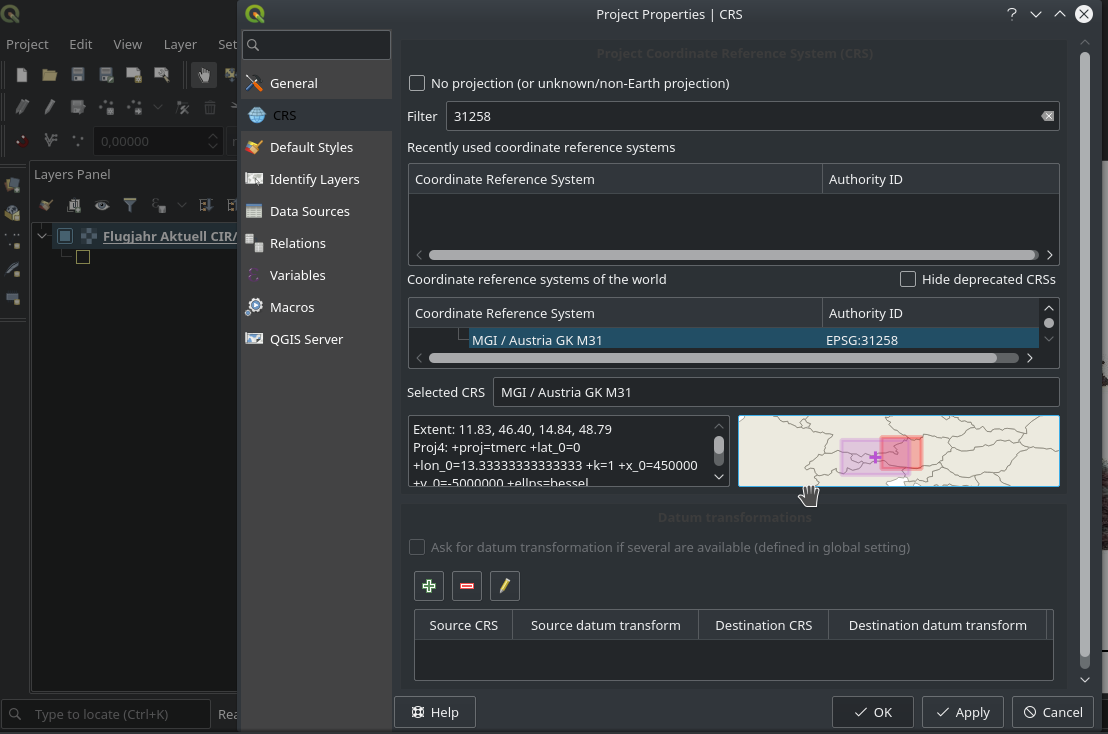Viewport: 1108px width, 734px height.
Task: Click right arrow of recently used CRS scrollbar
Action: click(1049, 255)
